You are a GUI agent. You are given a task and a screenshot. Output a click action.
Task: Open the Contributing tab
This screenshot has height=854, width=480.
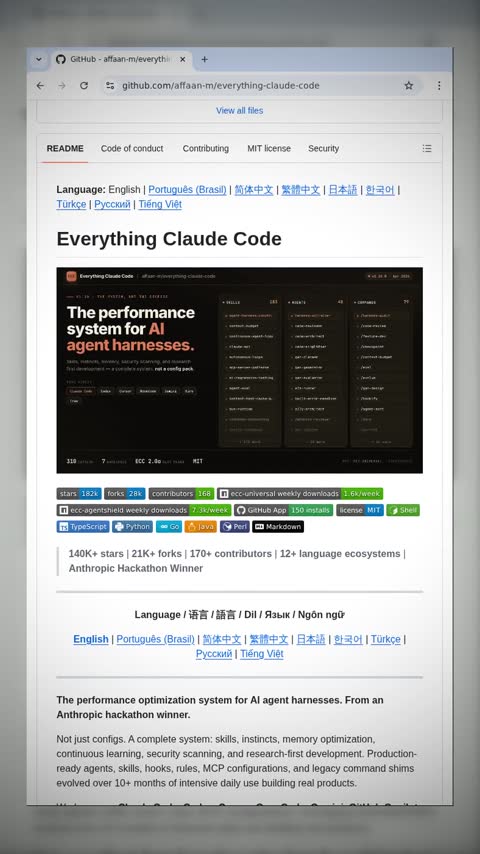(x=205, y=148)
